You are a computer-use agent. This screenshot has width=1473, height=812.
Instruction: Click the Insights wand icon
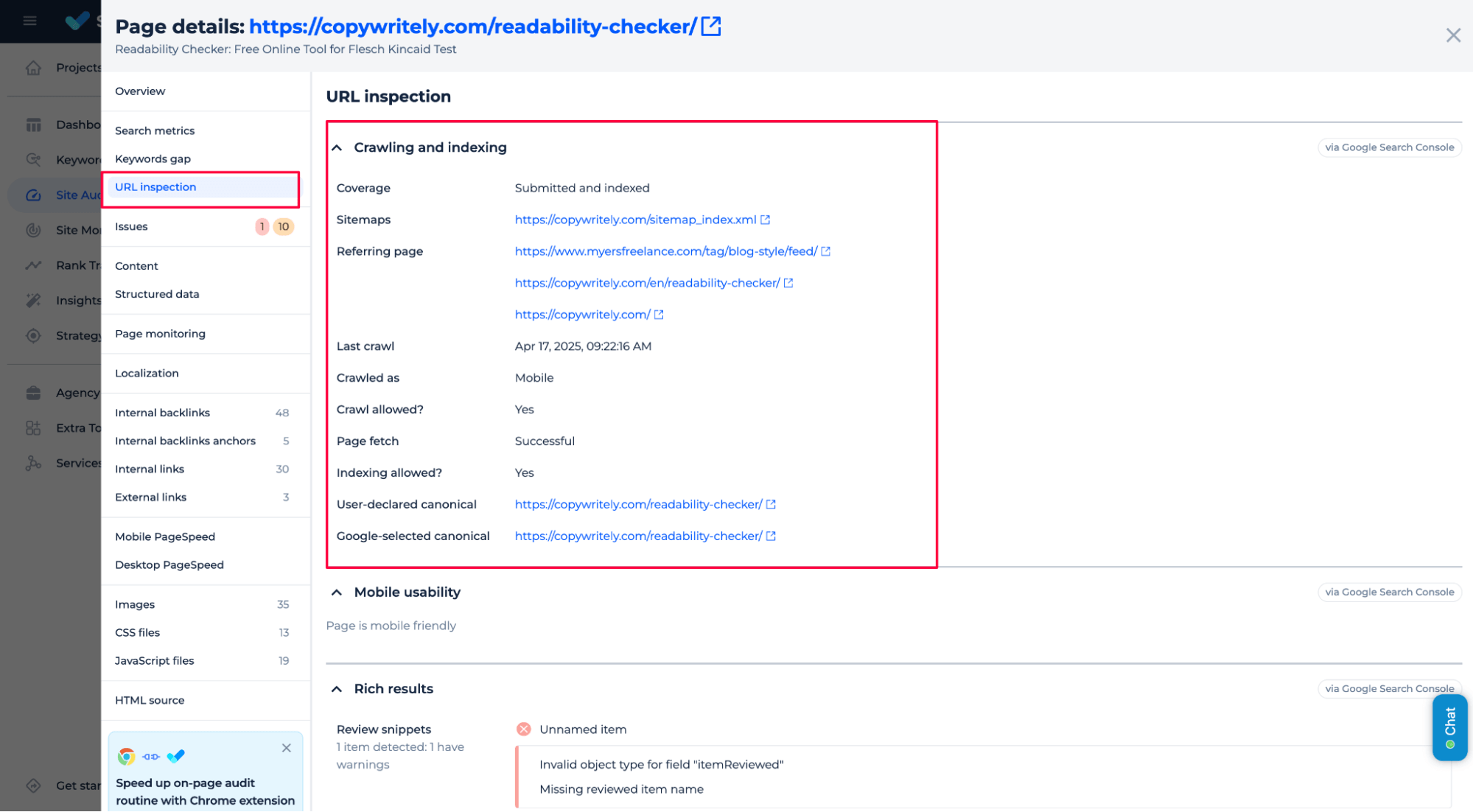[x=34, y=300]
